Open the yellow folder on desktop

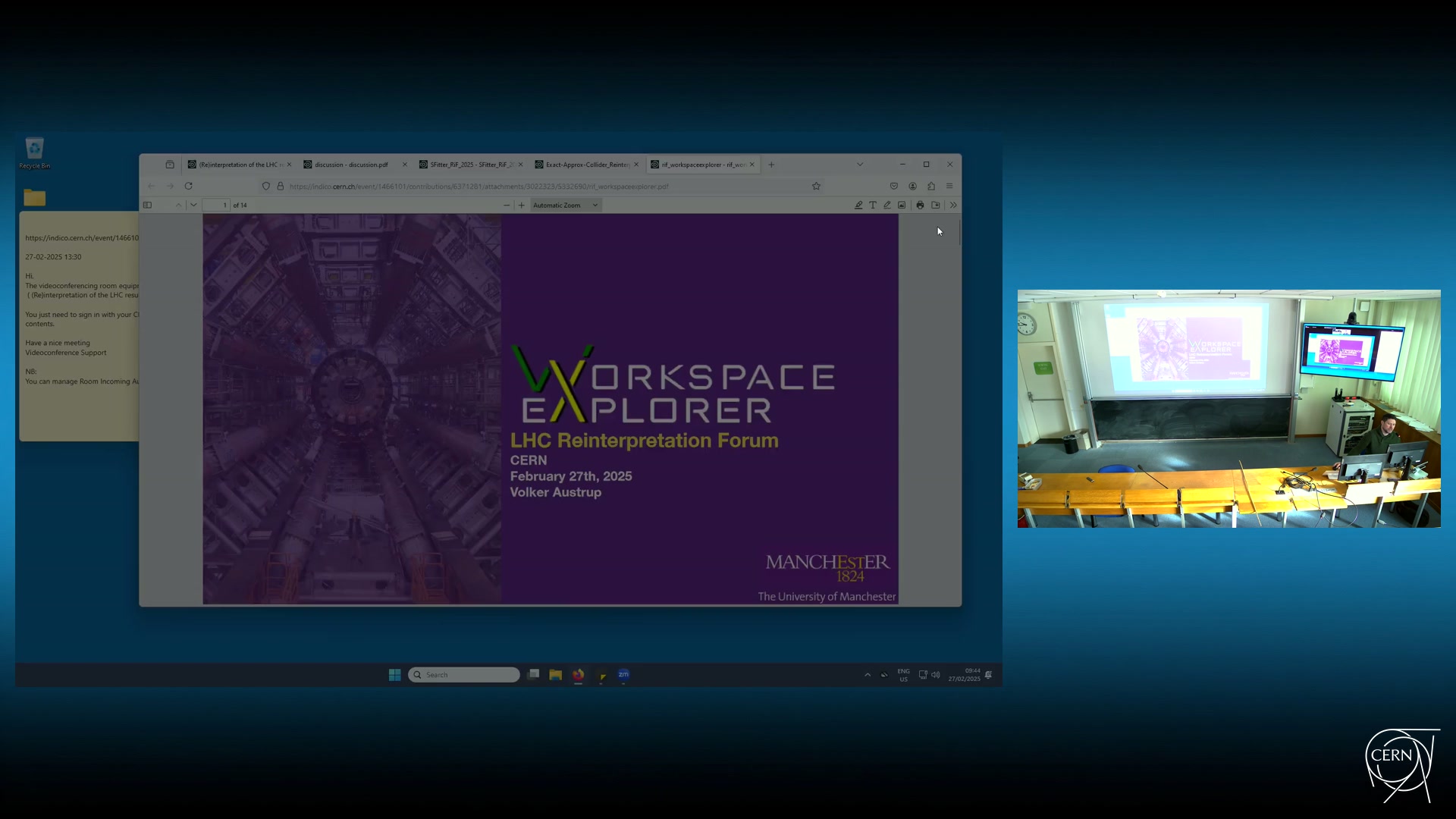[35, 198]
